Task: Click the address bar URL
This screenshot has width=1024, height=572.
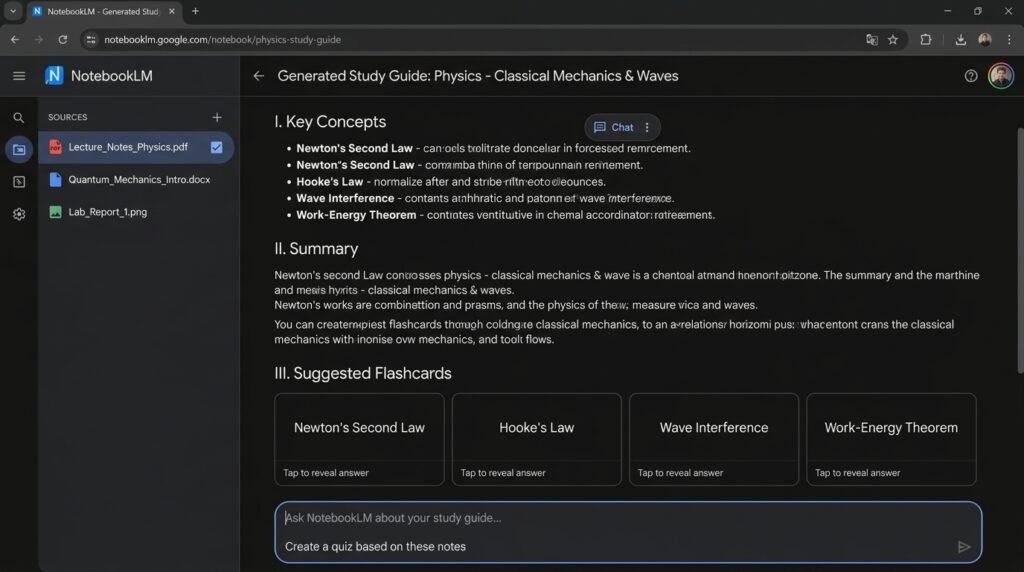Action: [x=223, y=40]
